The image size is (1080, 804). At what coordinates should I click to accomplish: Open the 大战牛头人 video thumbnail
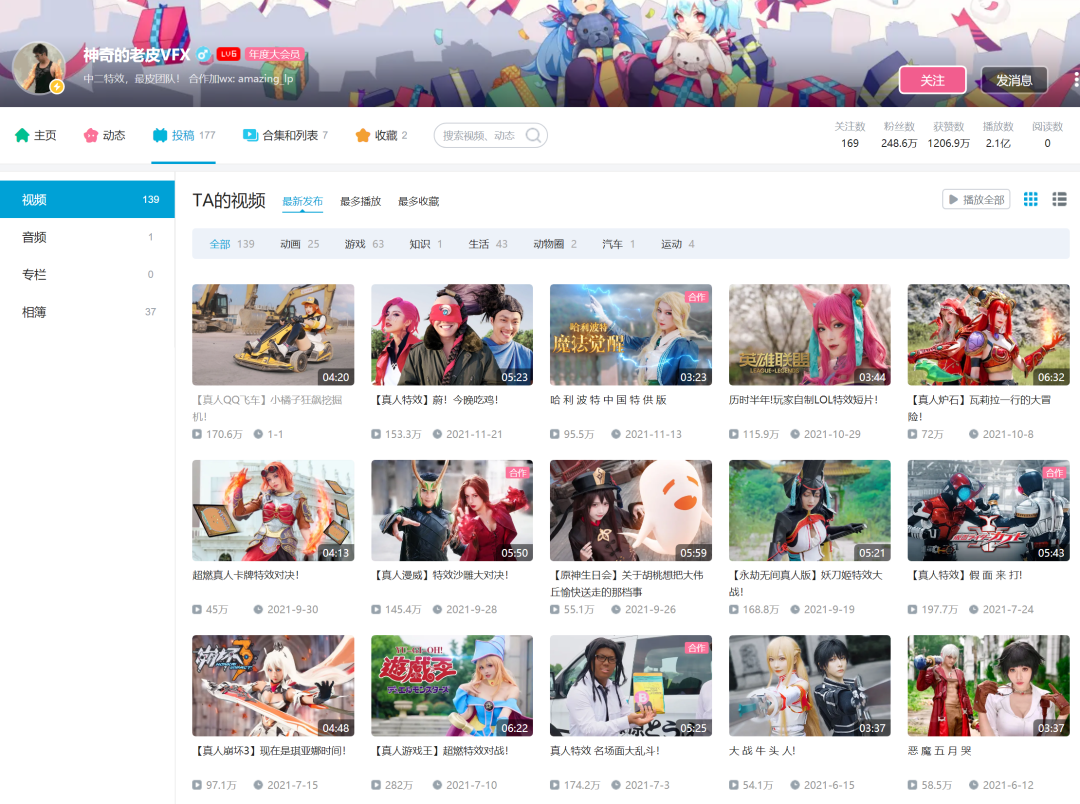click(809, 686)
